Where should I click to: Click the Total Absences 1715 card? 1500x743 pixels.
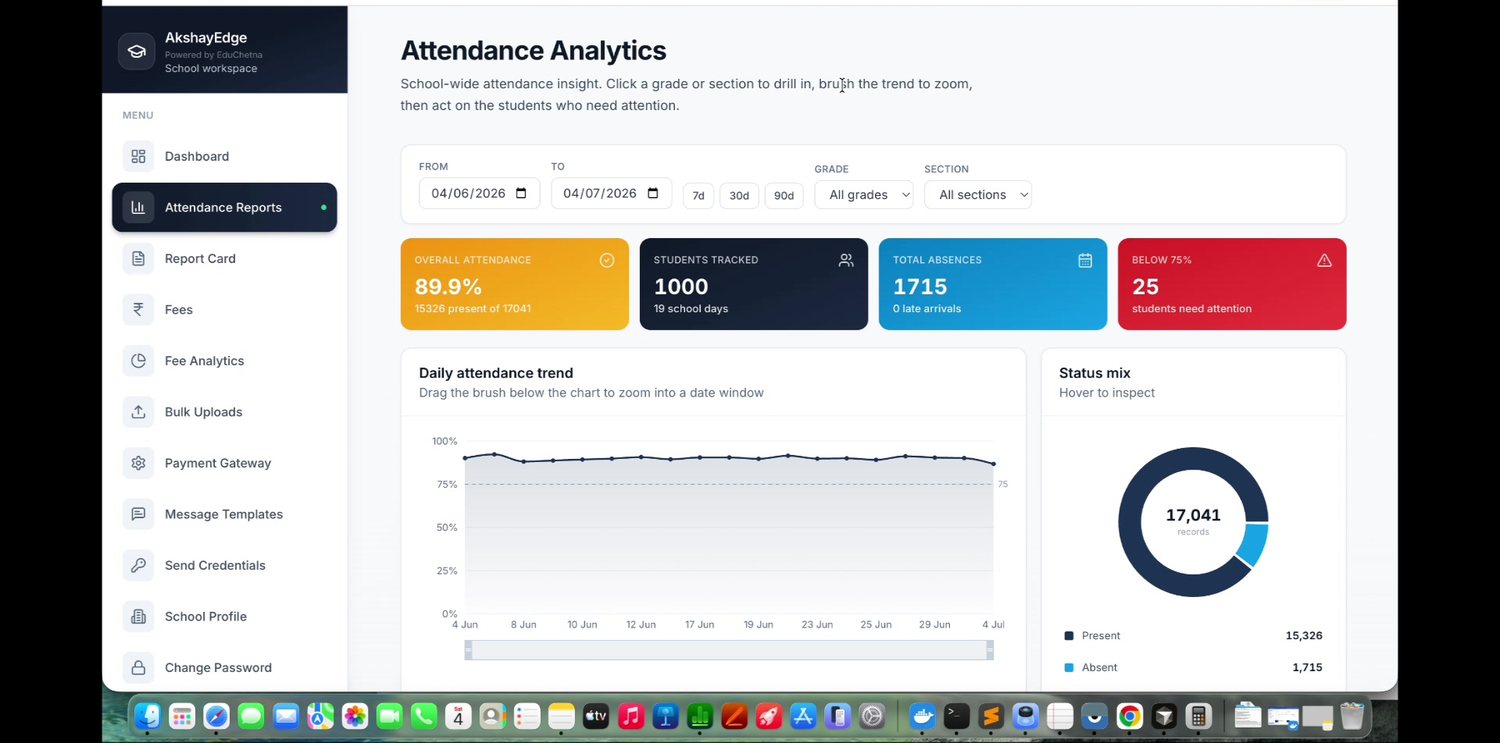(993, 284)
